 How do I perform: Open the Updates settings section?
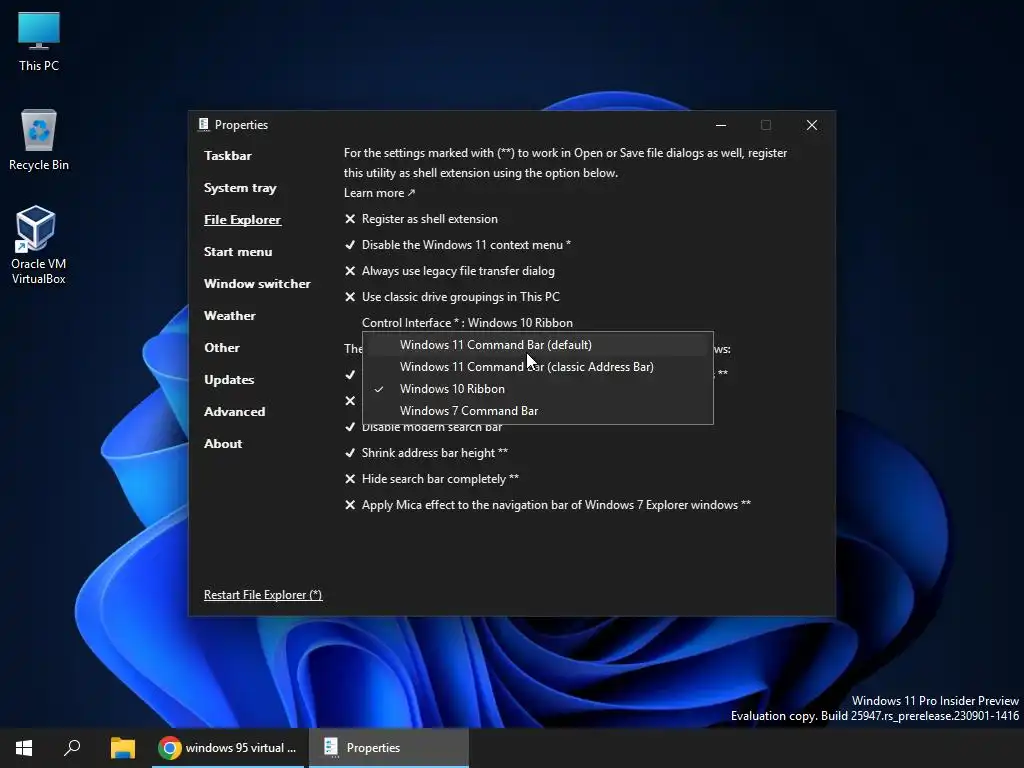coord(229,380)
